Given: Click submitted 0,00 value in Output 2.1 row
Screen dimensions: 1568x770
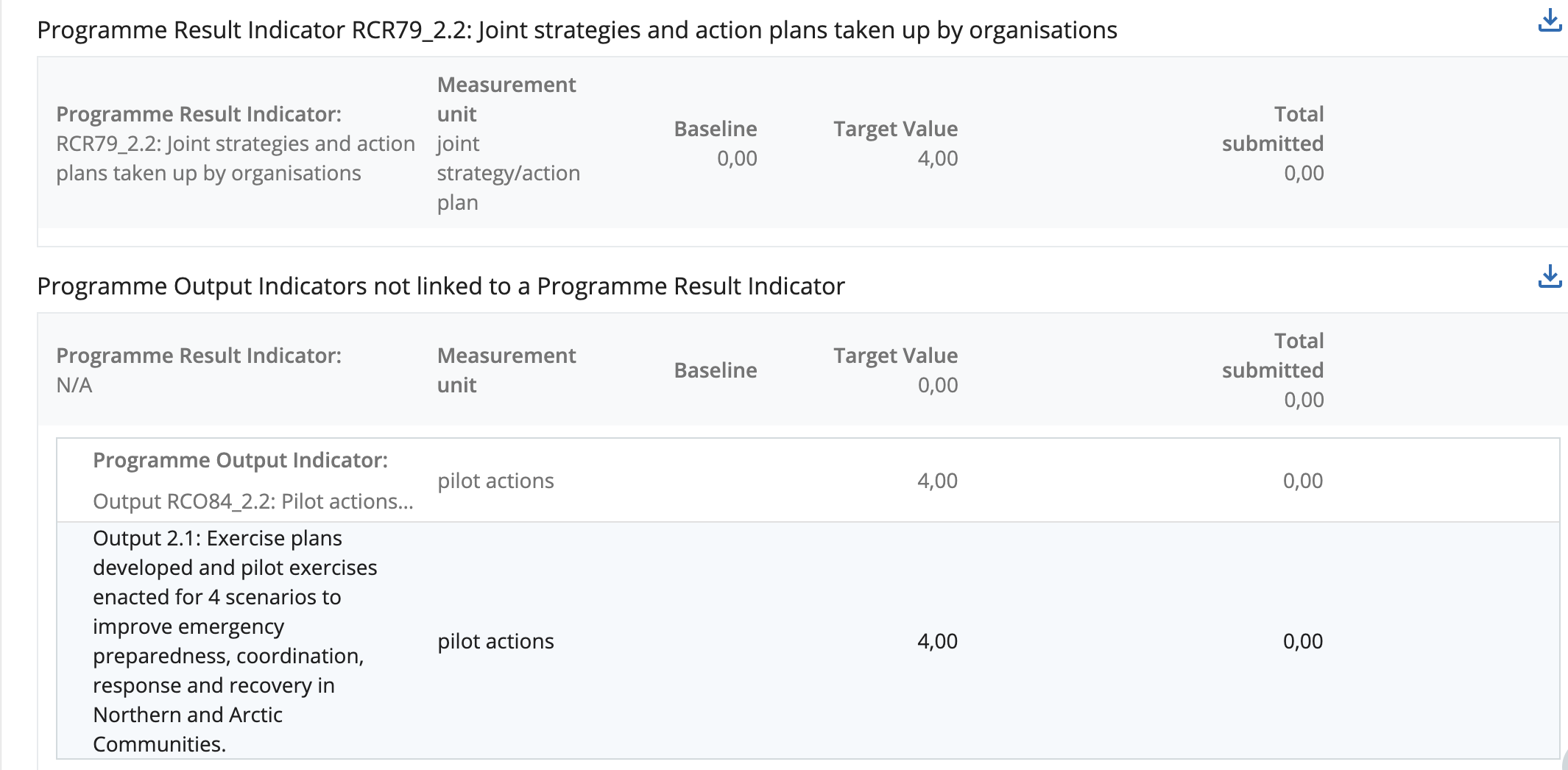Looking at the screenshot, I should click(x=1302, y=641).
